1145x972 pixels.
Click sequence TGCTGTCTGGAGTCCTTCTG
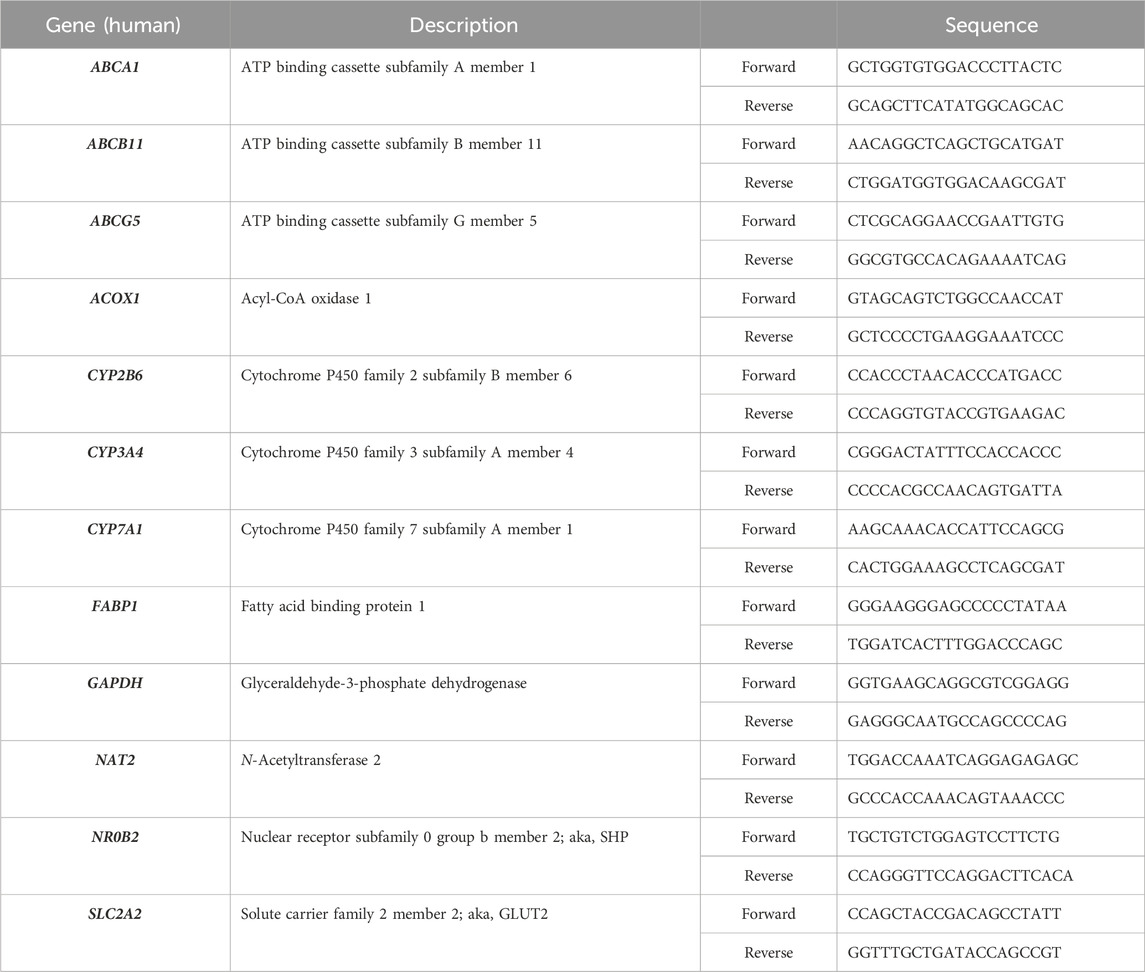tap(953, 837)
